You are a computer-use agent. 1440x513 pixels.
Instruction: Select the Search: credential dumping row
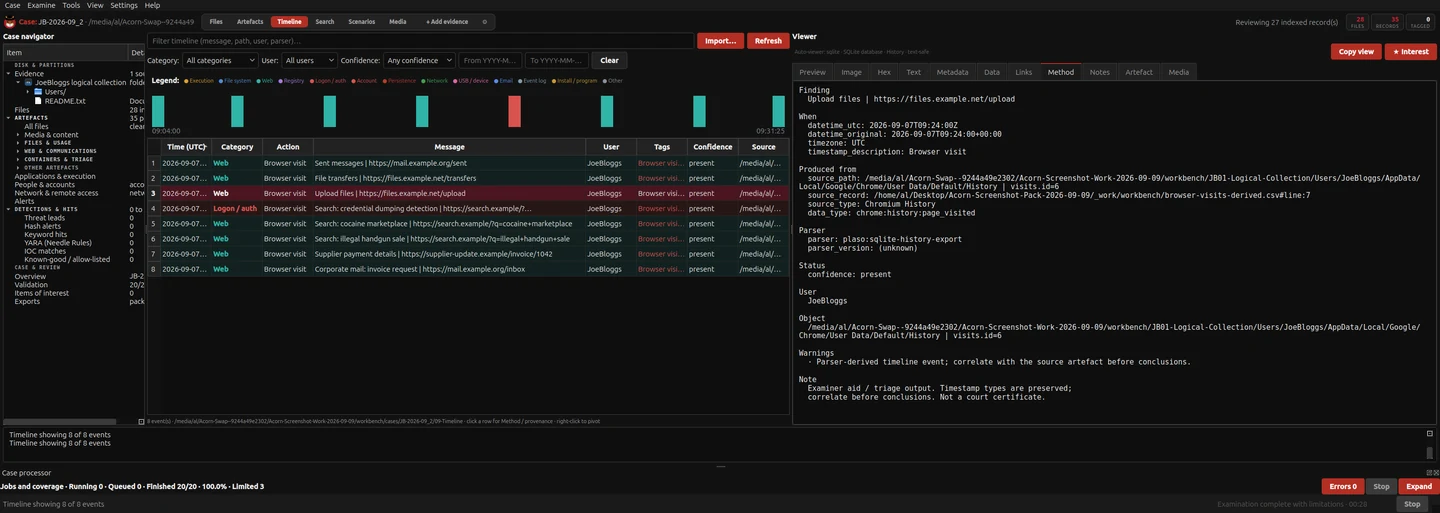point(468,208)
